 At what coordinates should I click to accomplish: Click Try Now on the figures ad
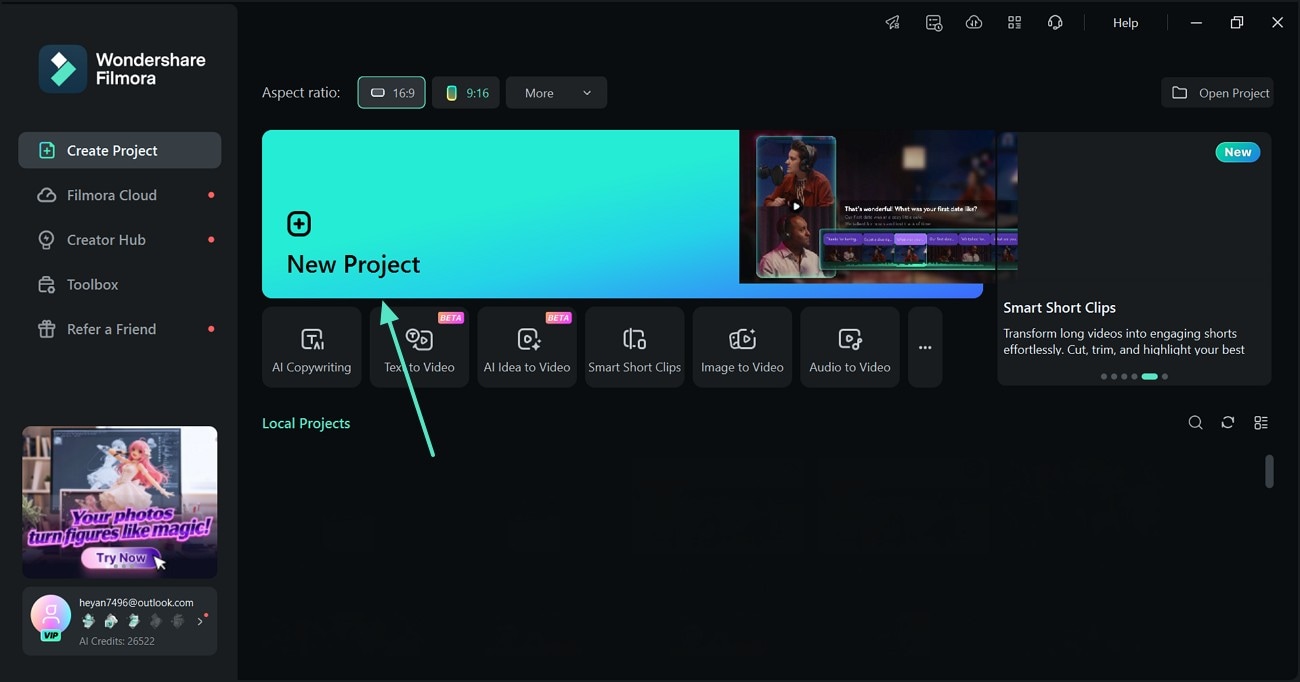pyautogui.click(x=121, y=558)
